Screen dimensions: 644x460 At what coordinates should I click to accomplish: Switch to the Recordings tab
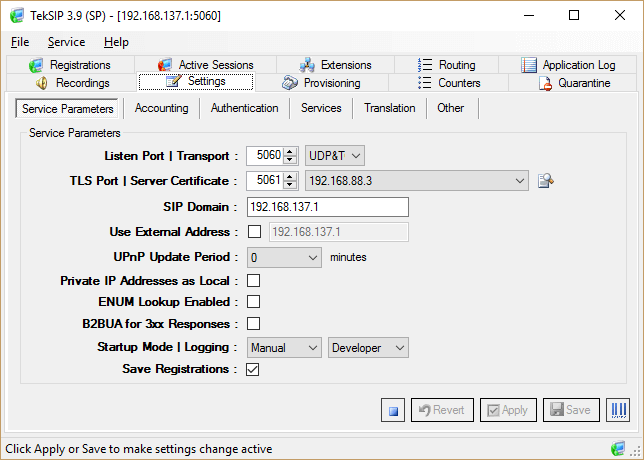[72, 83]
